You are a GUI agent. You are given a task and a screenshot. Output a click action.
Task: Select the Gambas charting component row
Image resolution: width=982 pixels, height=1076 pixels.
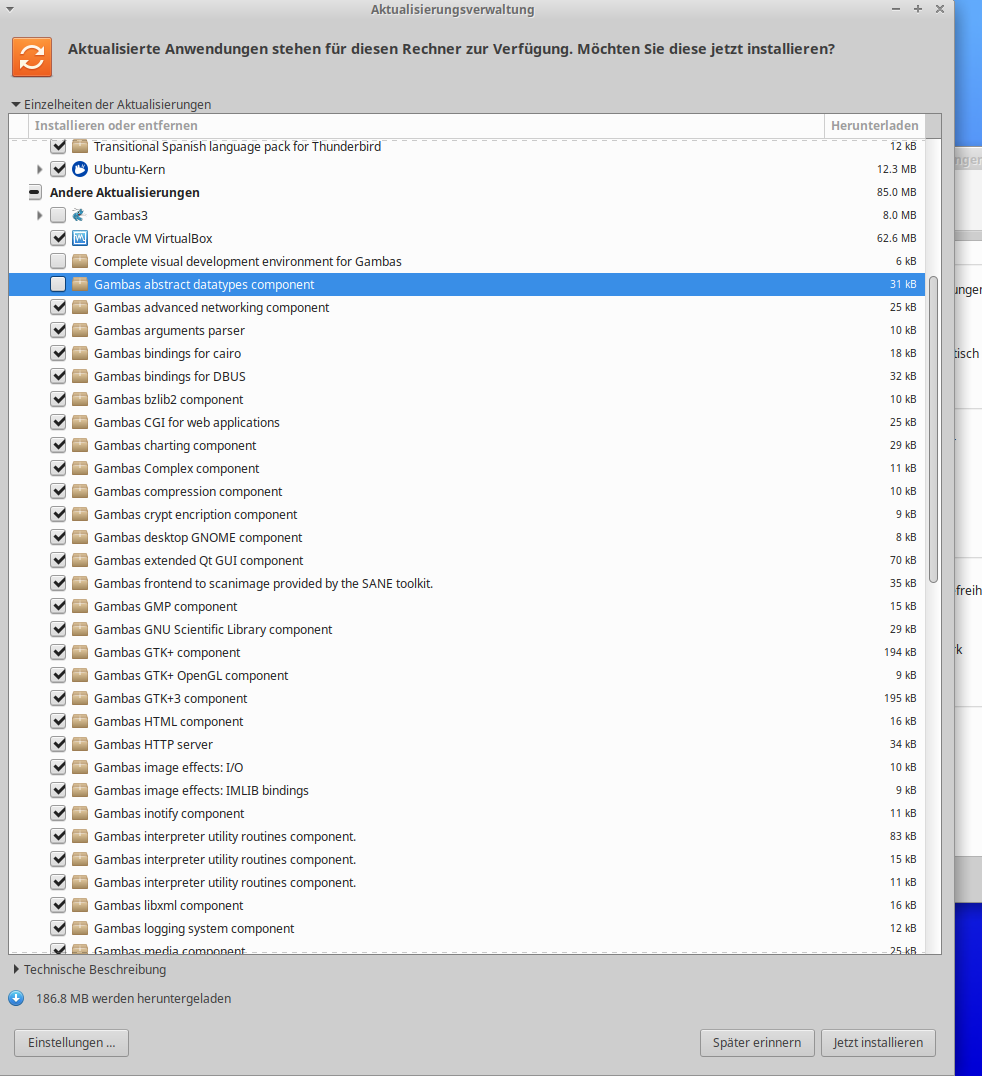pyautogui.click(x=175, y=445)
